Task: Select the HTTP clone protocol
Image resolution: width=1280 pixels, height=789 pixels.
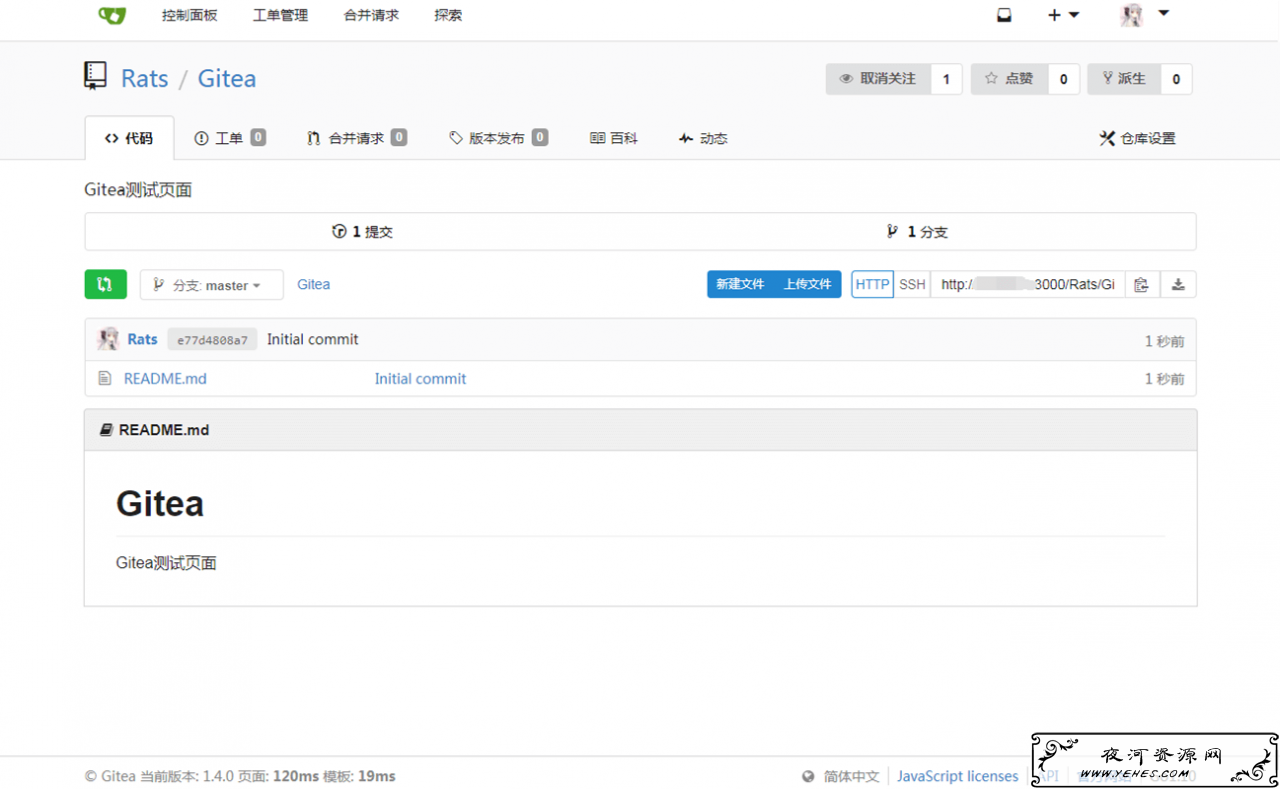Action: coord(872,284)
